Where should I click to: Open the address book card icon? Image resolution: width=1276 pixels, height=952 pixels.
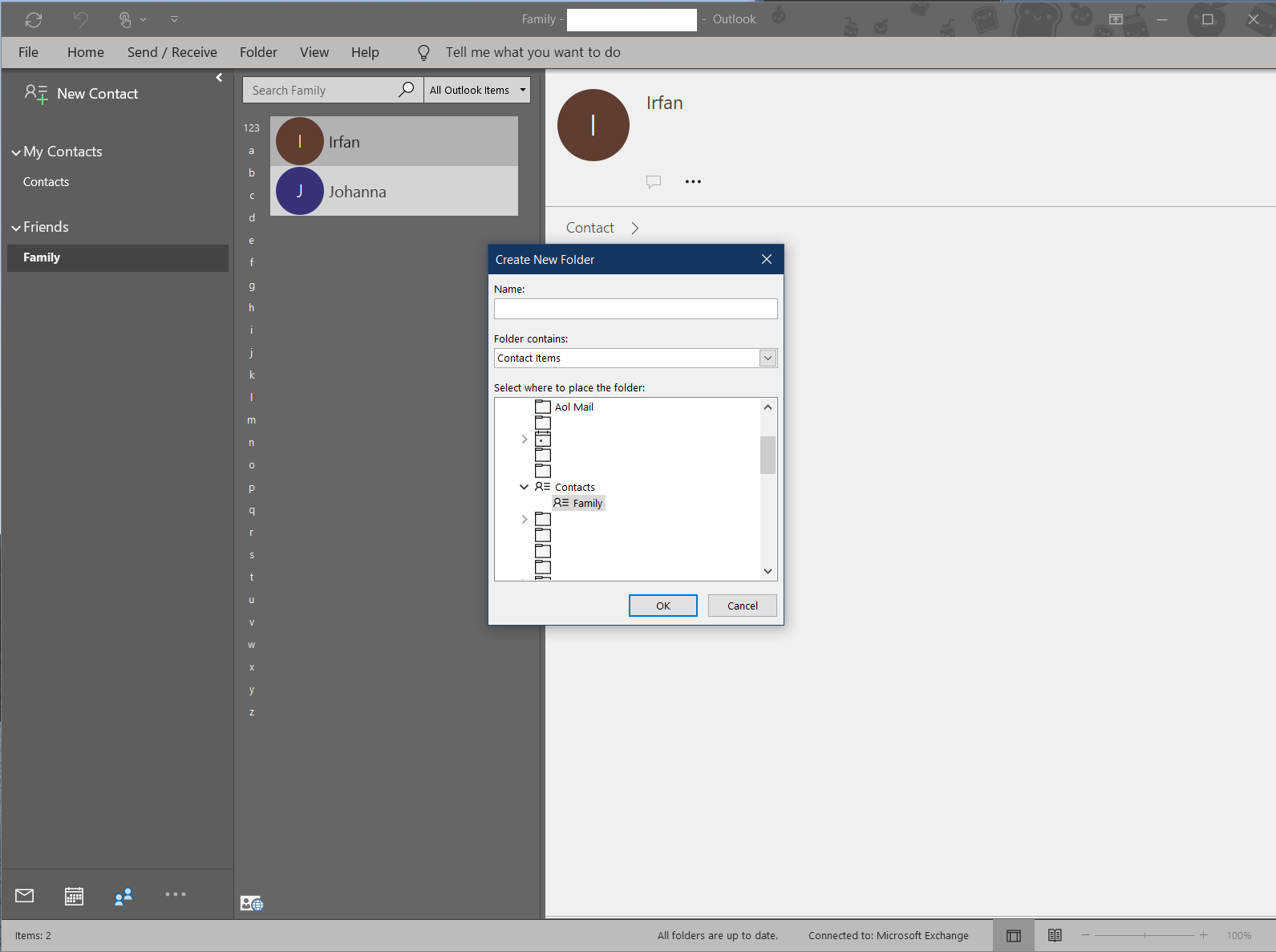pyautogui.click(x=251, y=903)
